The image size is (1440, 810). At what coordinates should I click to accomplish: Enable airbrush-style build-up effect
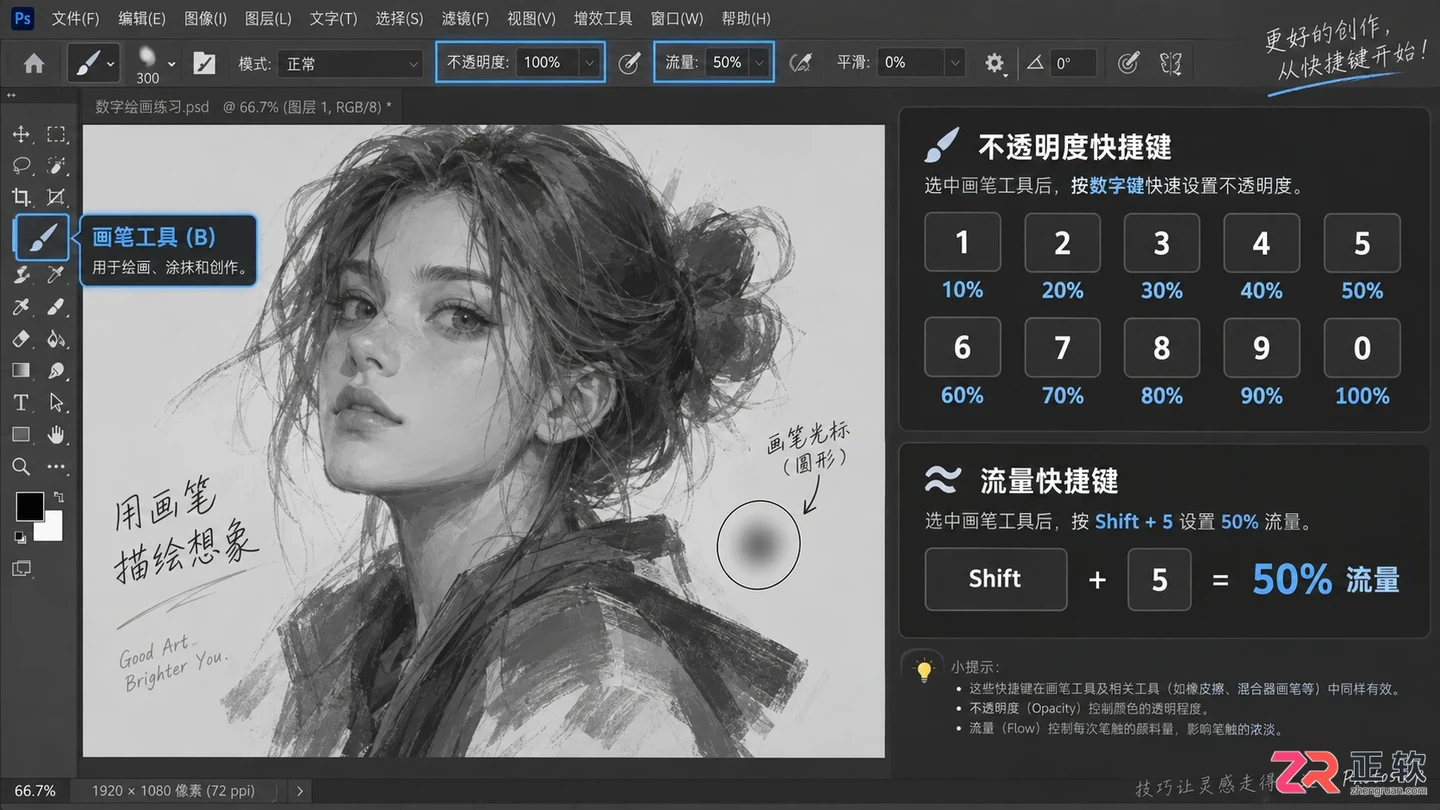799,63
